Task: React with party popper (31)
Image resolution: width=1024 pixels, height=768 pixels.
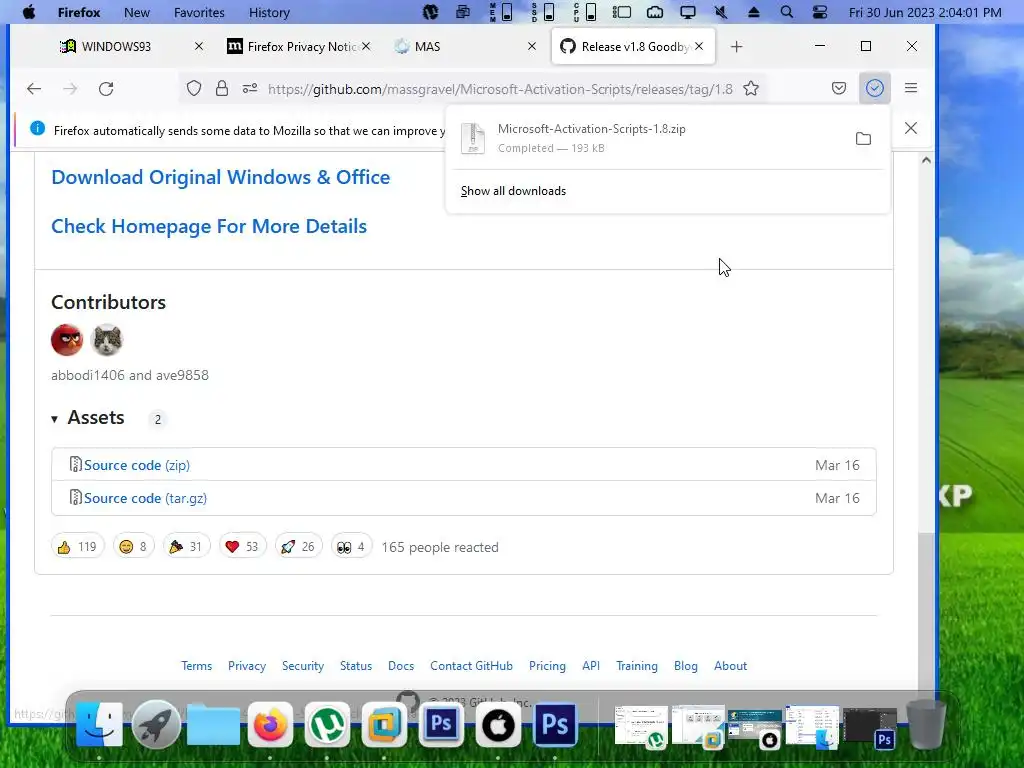Action: coord(186,547)
